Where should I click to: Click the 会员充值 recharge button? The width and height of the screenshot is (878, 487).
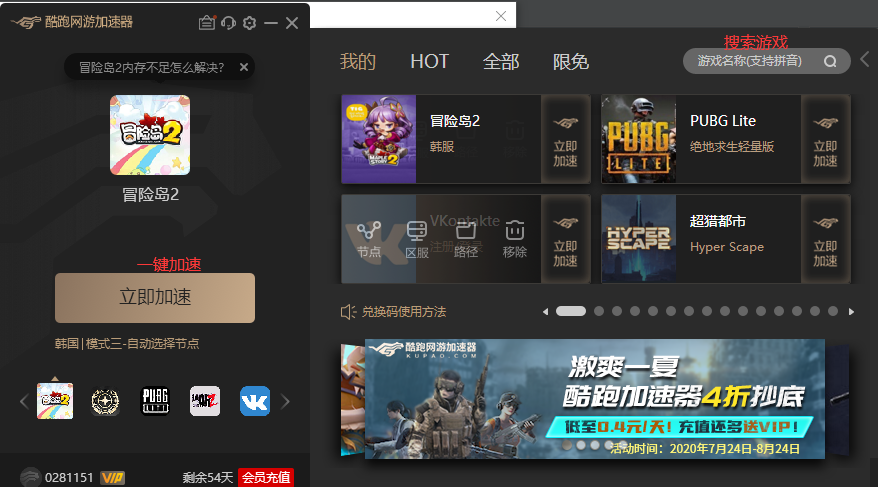pyautogui.click(x=266, y=477)
